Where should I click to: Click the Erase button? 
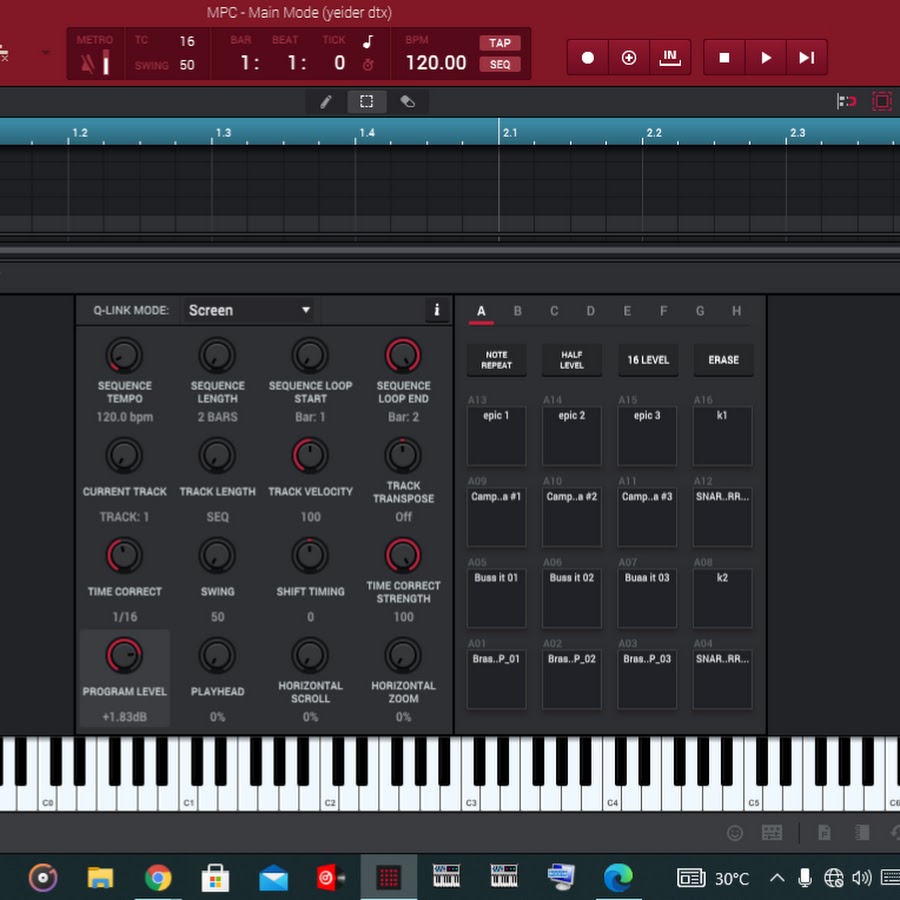pyautogui.click(x=723, y=360)
